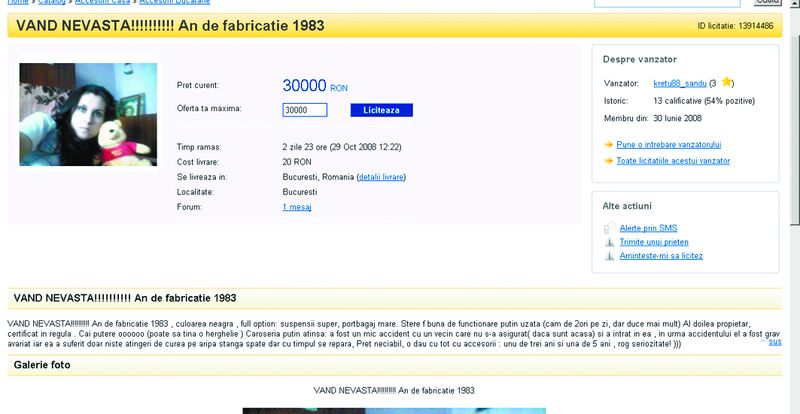The width and height of the screenshot is (800, 414).
Task: Click the 'Aminteste-mi sa licitez' reminder link
Action: pos(661,256)
